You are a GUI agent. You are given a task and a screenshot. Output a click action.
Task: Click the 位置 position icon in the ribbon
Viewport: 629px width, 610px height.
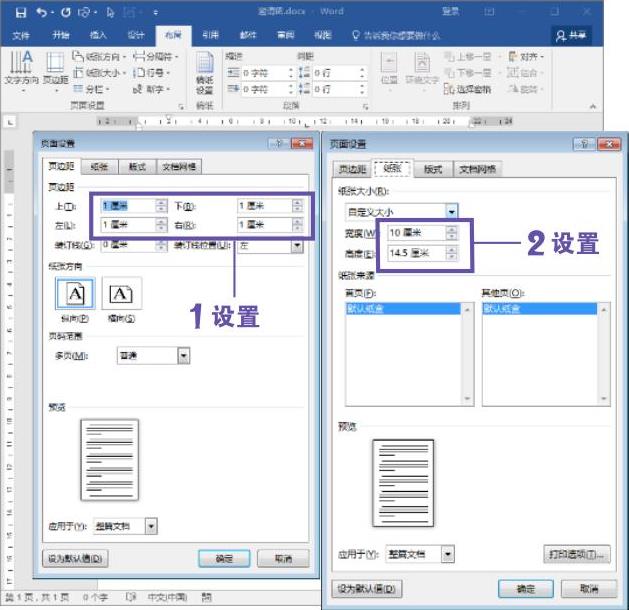[389, 68]
